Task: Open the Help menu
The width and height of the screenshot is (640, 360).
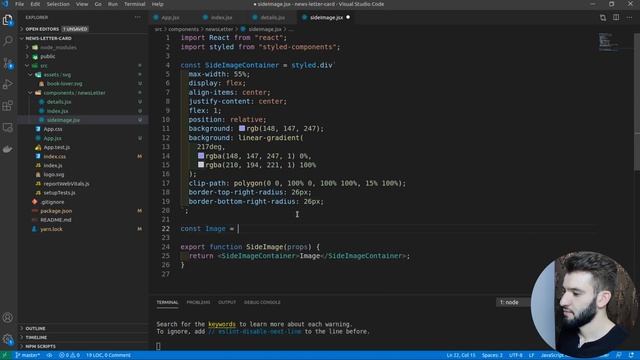Action: 158,4
